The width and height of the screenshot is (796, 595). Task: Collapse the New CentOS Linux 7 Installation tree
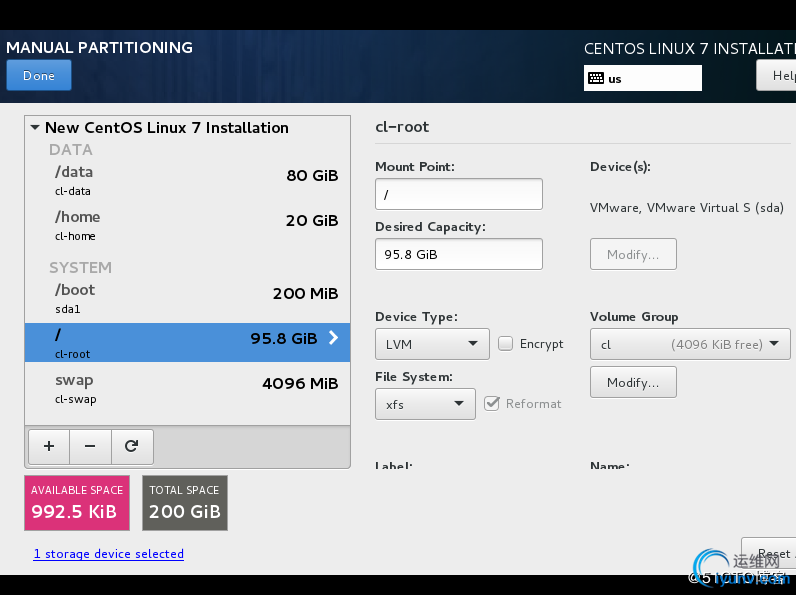point(35,127)
